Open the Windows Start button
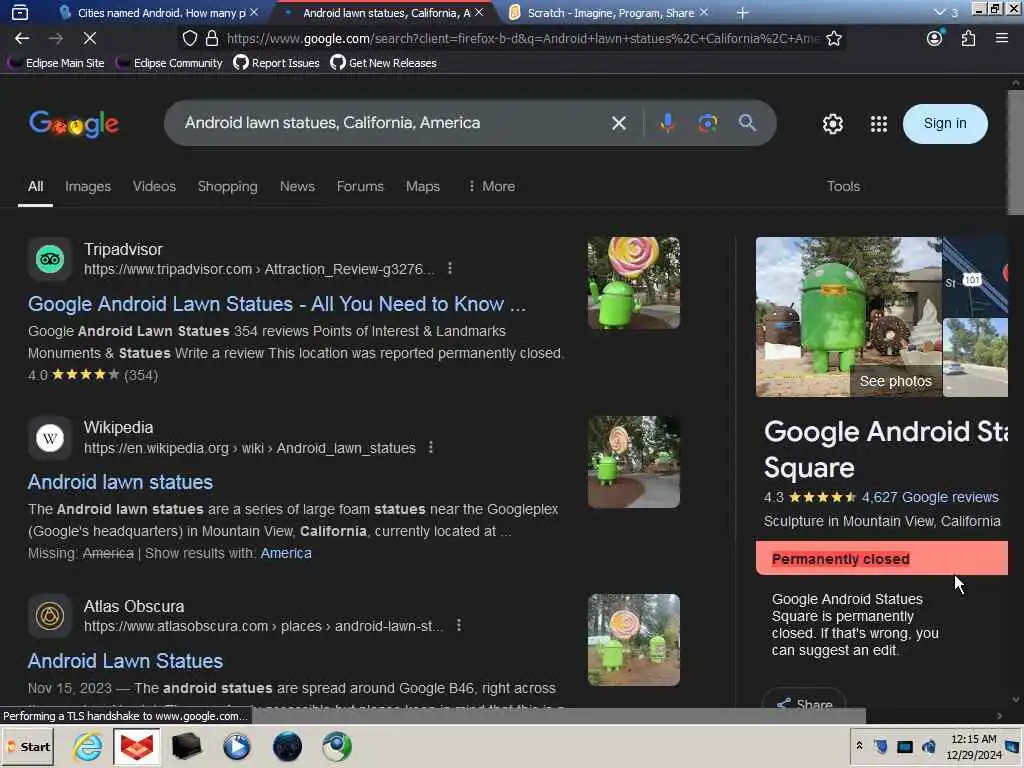The image size is (1024, 768). tap(28, 747)
